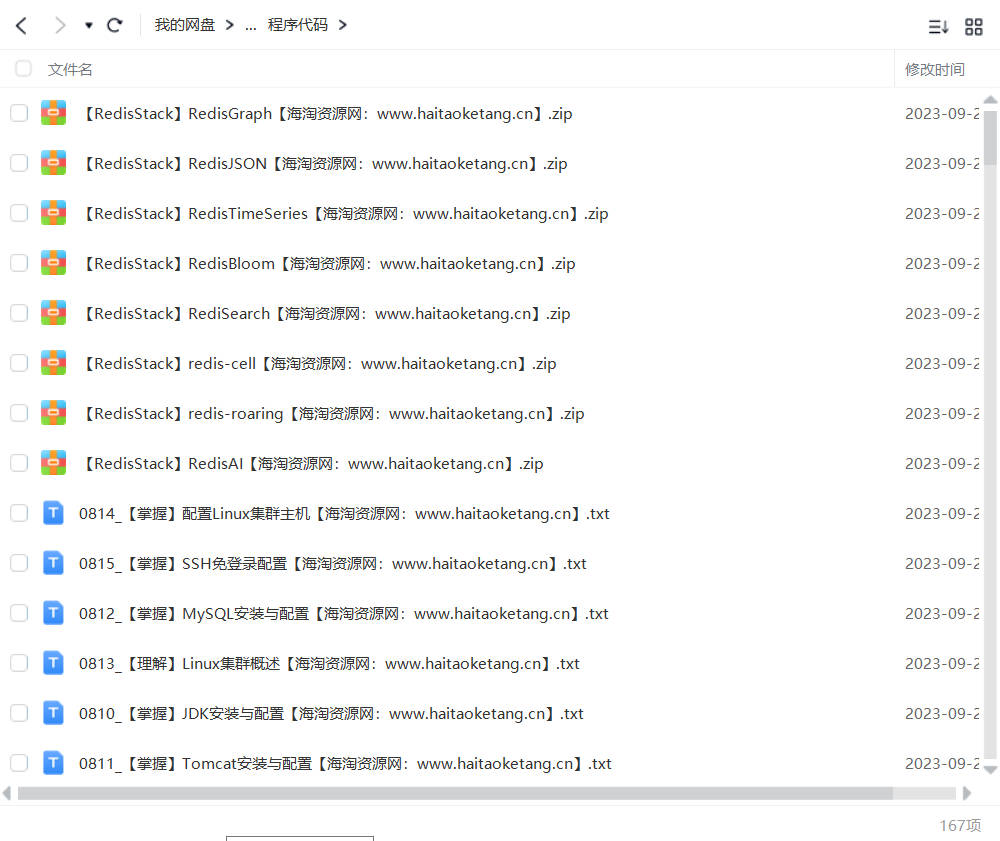Click the RedisAI zip archive icon
Screen dimensions: 1000x841
pyautogui.click(x=54, y=463)
